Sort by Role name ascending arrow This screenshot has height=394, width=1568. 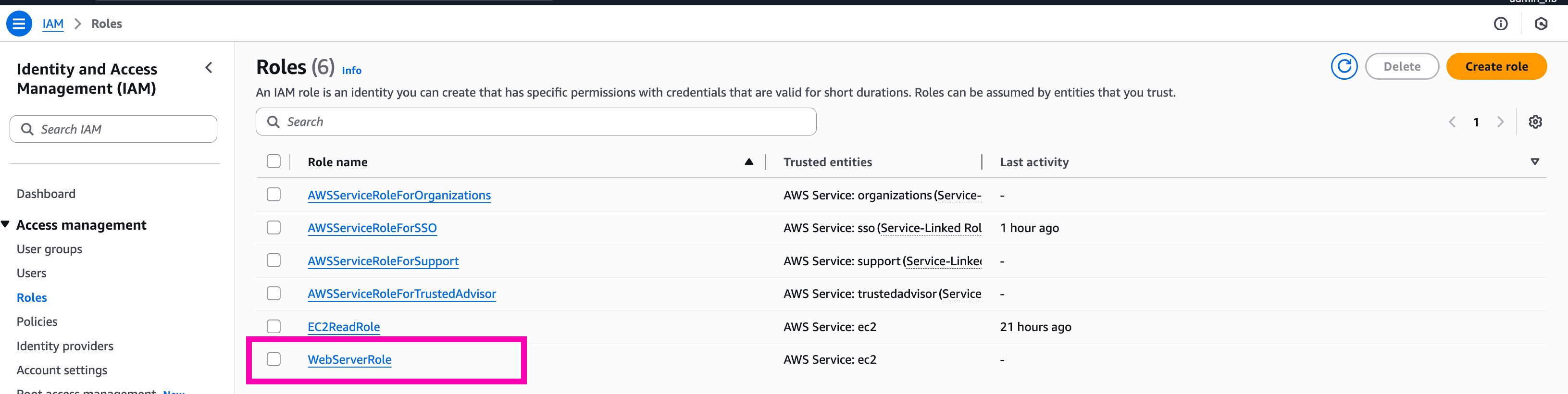coord(749,162)
